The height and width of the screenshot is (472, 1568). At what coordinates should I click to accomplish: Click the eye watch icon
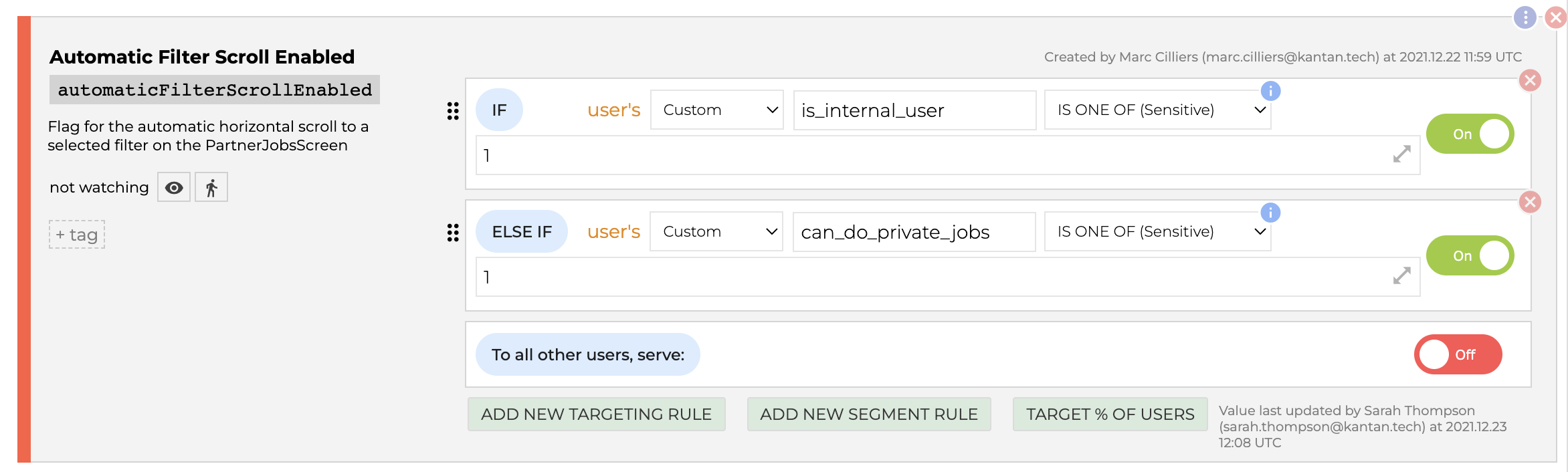174,188
